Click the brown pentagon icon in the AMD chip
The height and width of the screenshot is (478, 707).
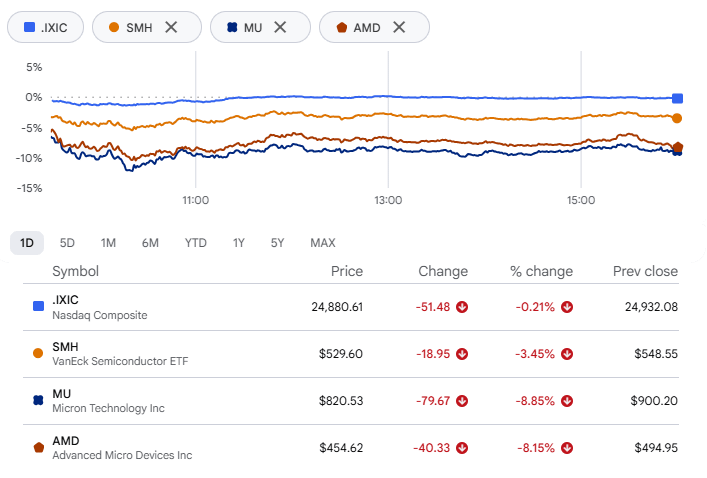(x=342, y=28)
